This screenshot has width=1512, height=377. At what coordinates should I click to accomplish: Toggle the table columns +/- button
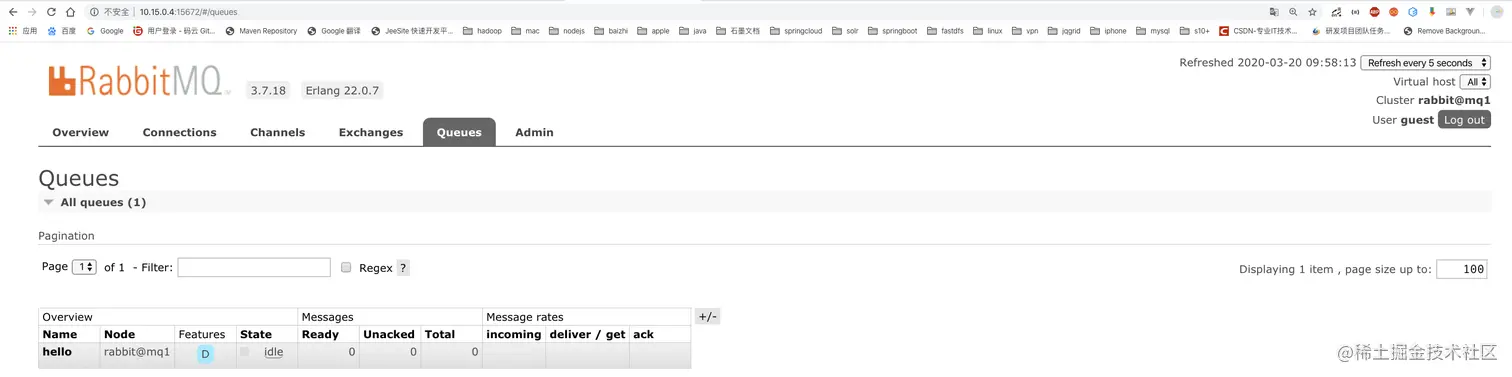coord(707,317)
